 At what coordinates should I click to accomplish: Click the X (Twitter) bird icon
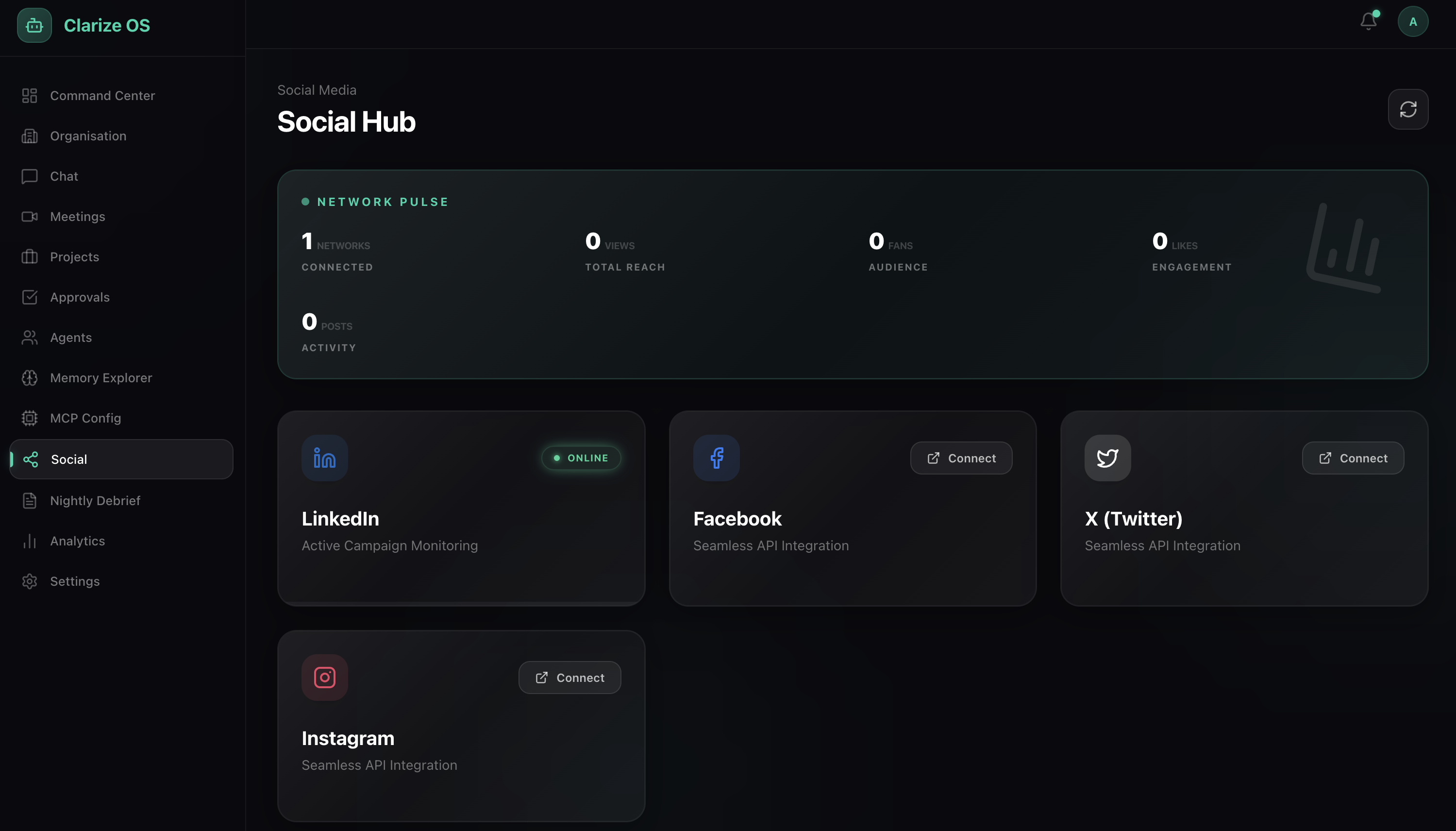(1107, 458)
